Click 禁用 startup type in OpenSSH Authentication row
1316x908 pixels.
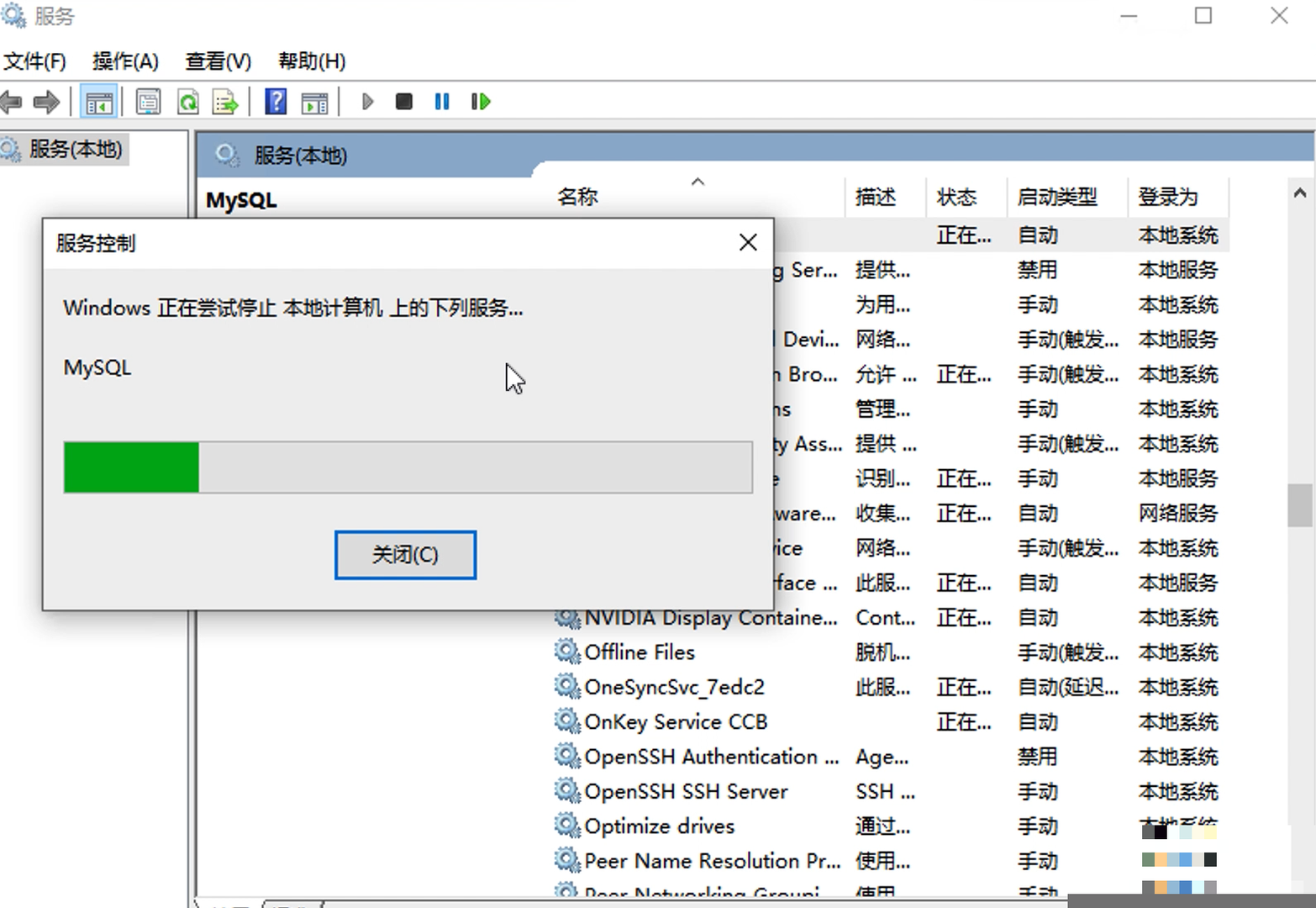pyautogui.click(x=1037, y=757)
